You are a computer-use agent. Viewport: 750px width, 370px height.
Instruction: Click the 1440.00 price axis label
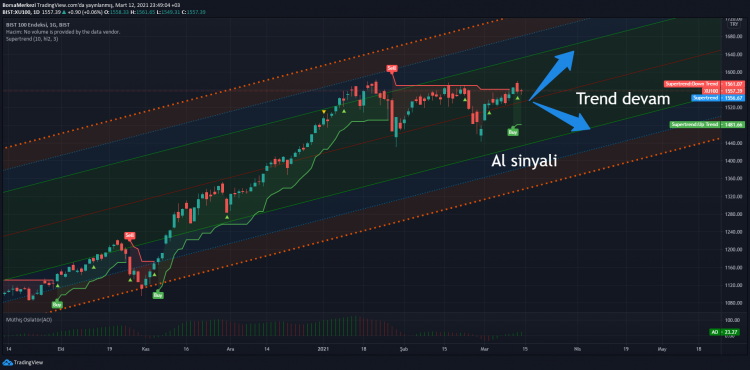[x=733, y=143]
